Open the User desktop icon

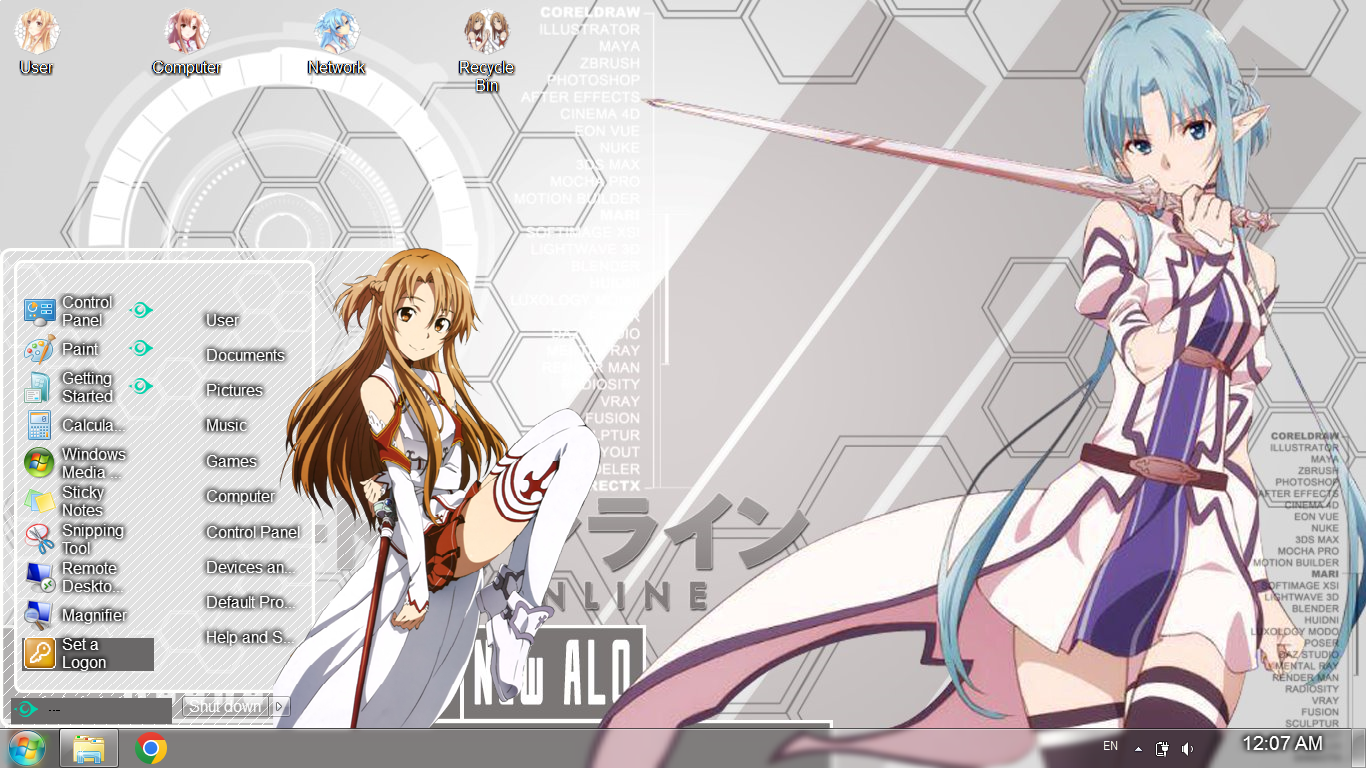pyautogui.click(x=37, y=42)
